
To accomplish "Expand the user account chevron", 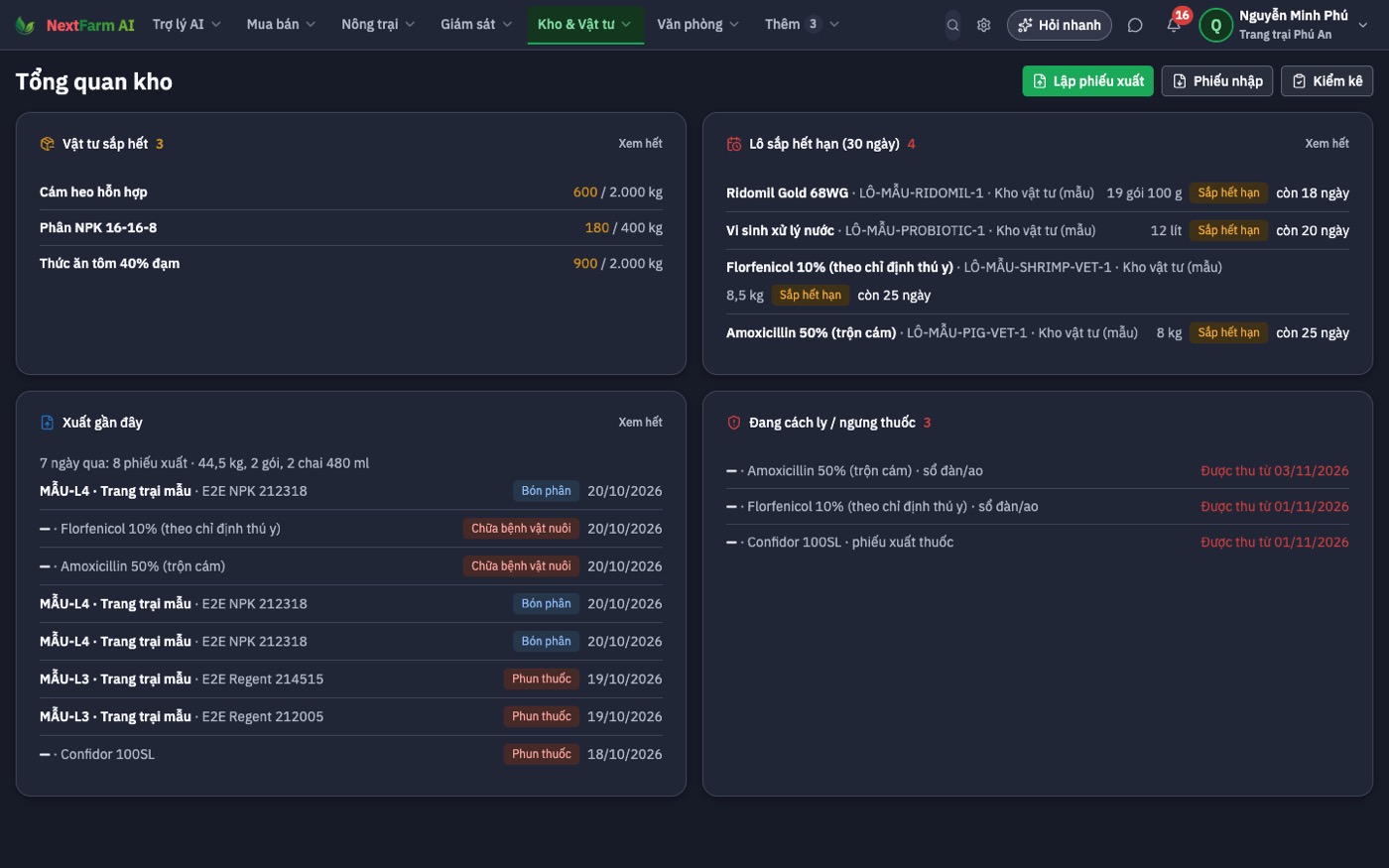I will coord(1362,25).
